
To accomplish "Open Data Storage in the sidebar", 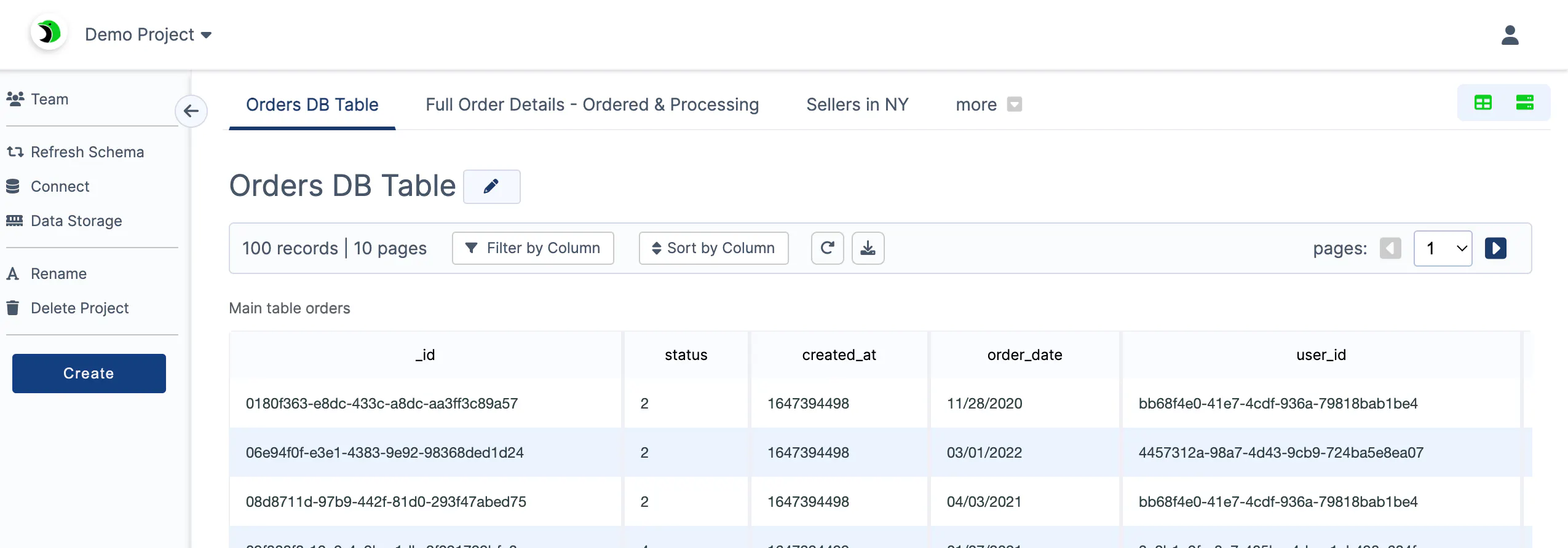I will [65, 221].
